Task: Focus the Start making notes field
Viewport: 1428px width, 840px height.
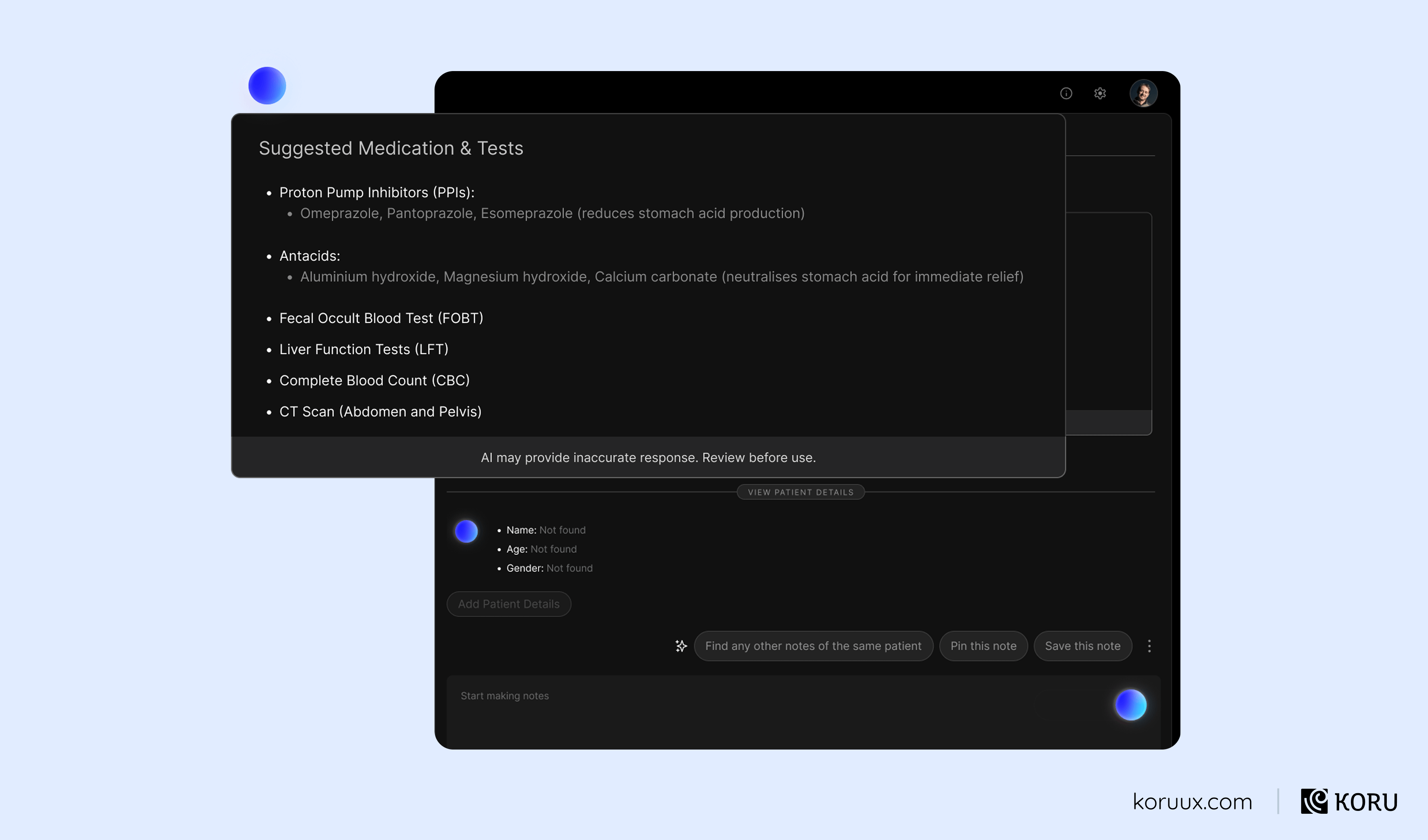Action: (x=803, y=712)
